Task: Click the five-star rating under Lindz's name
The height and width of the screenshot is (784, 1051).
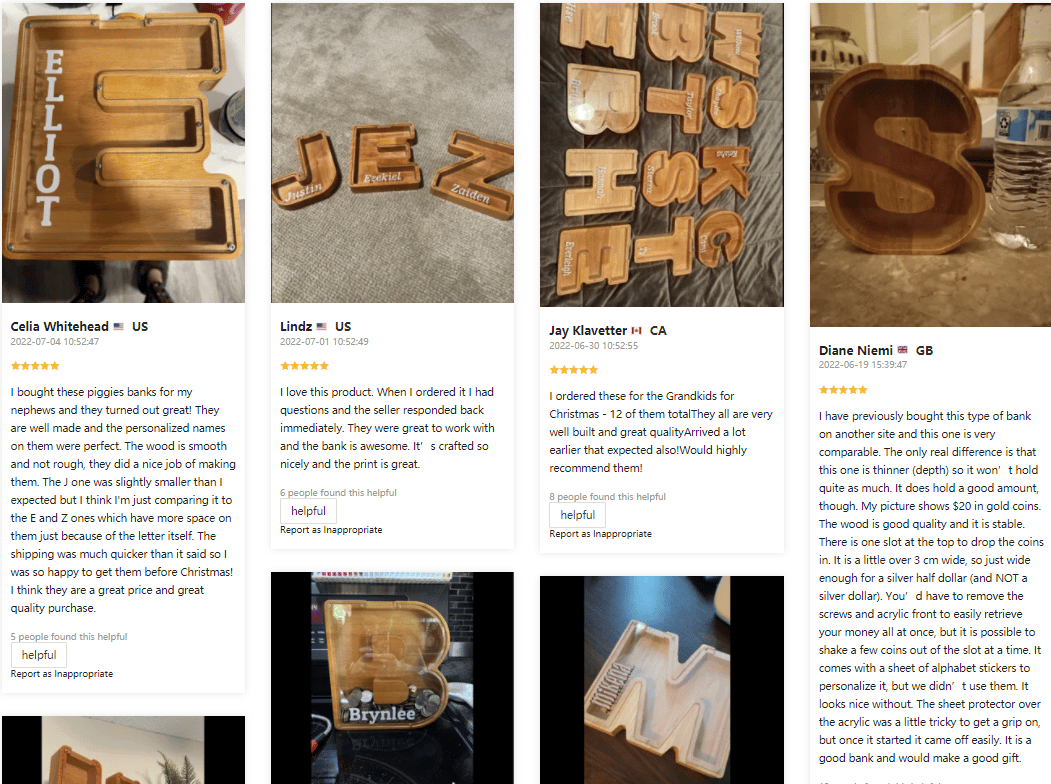Action: pos(304,366)
